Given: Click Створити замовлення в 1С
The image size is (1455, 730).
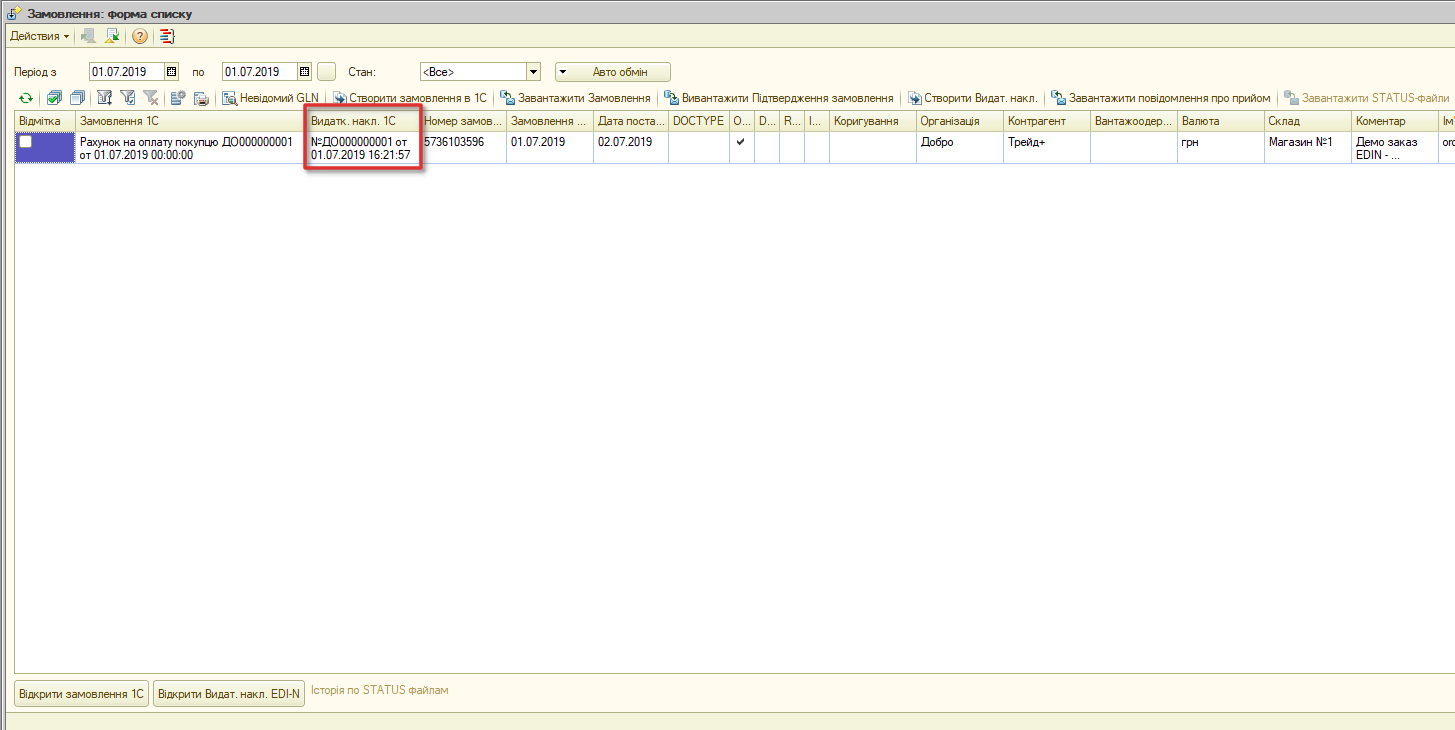Looking at the screenshot, I should (410, 98).
